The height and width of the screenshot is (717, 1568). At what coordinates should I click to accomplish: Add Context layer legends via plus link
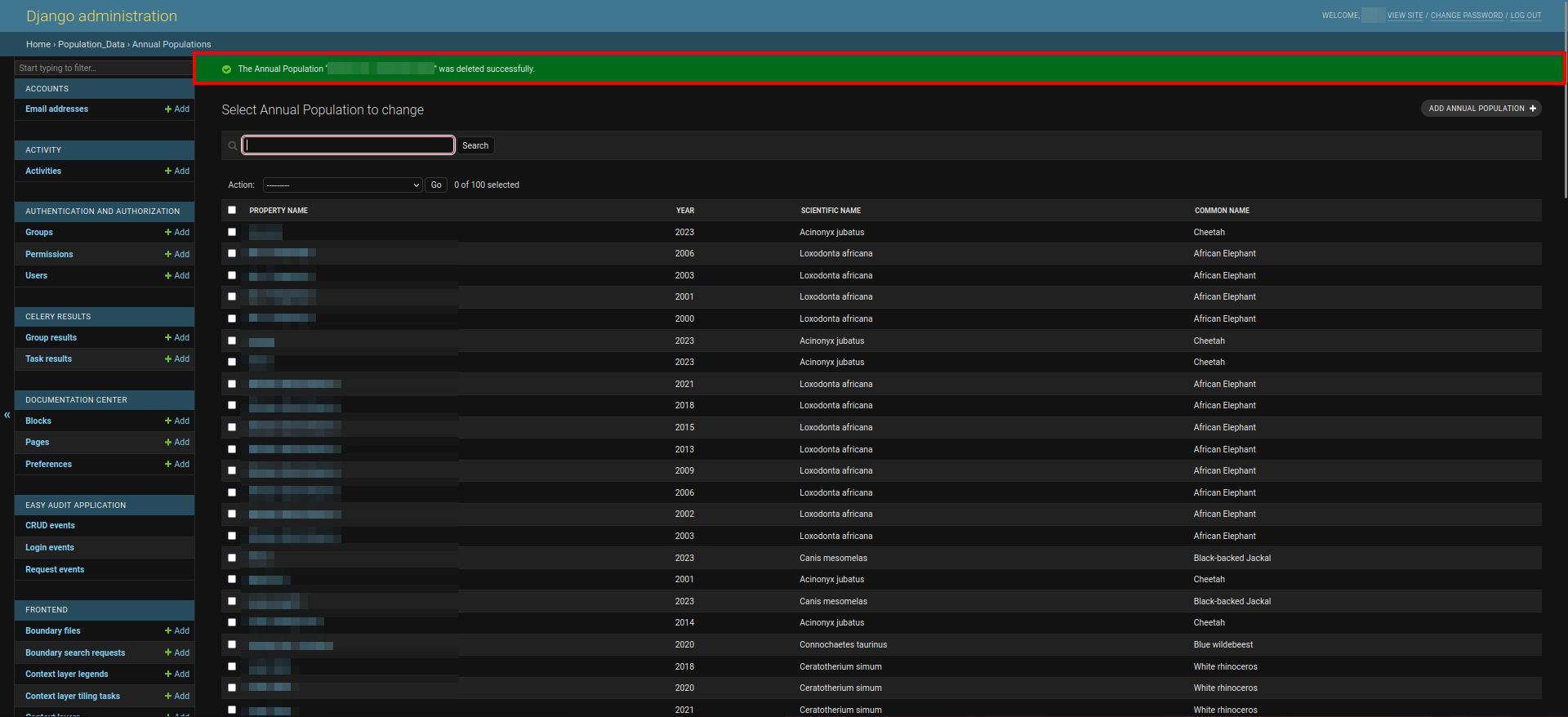[x=177, y=675]
